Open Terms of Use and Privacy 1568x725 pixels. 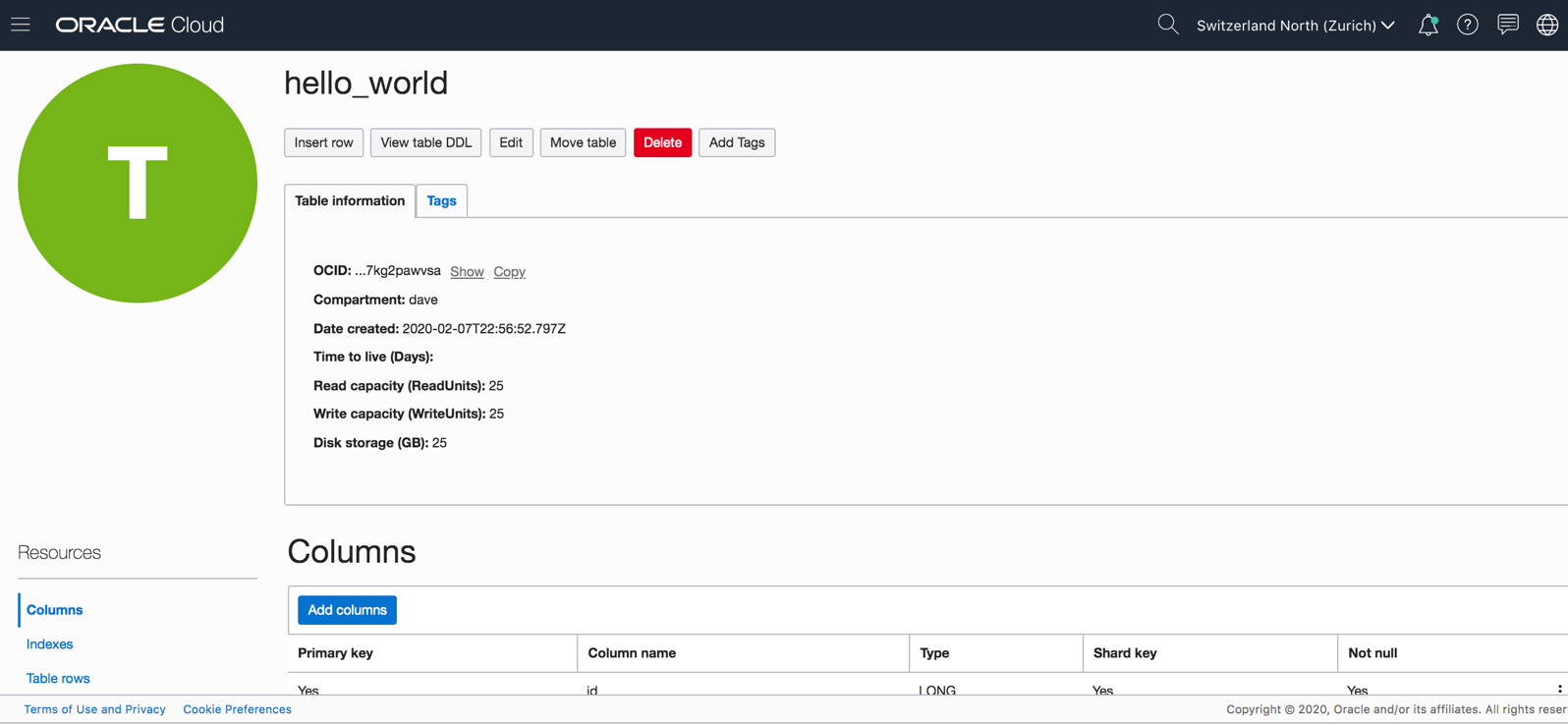click(x=95, y=709)
